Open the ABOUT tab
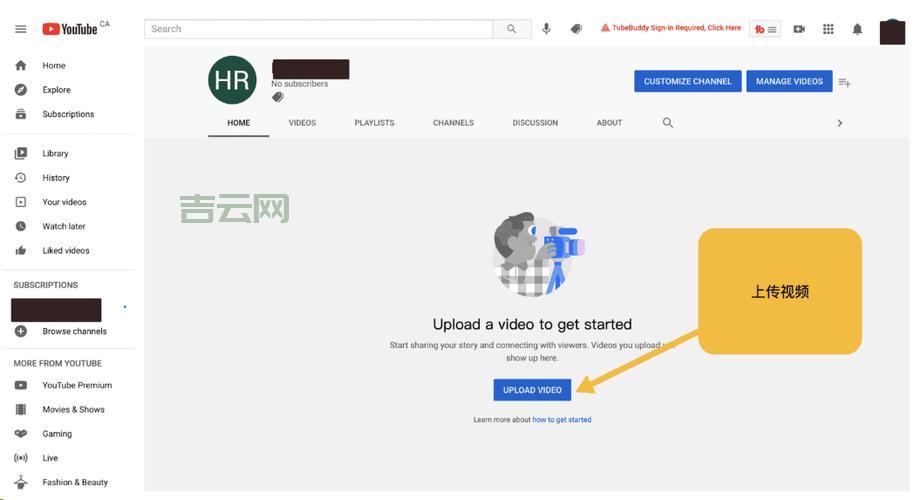914x500 pixels. coord(609,123)
